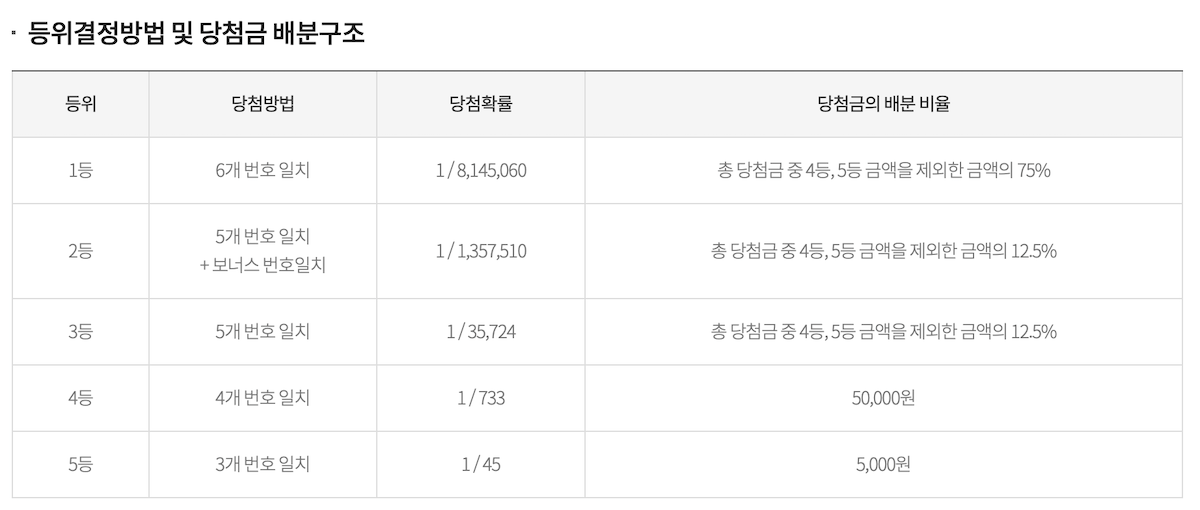Select the 50,000원 prize cell

pyautogui.click(x=883, y=398)
